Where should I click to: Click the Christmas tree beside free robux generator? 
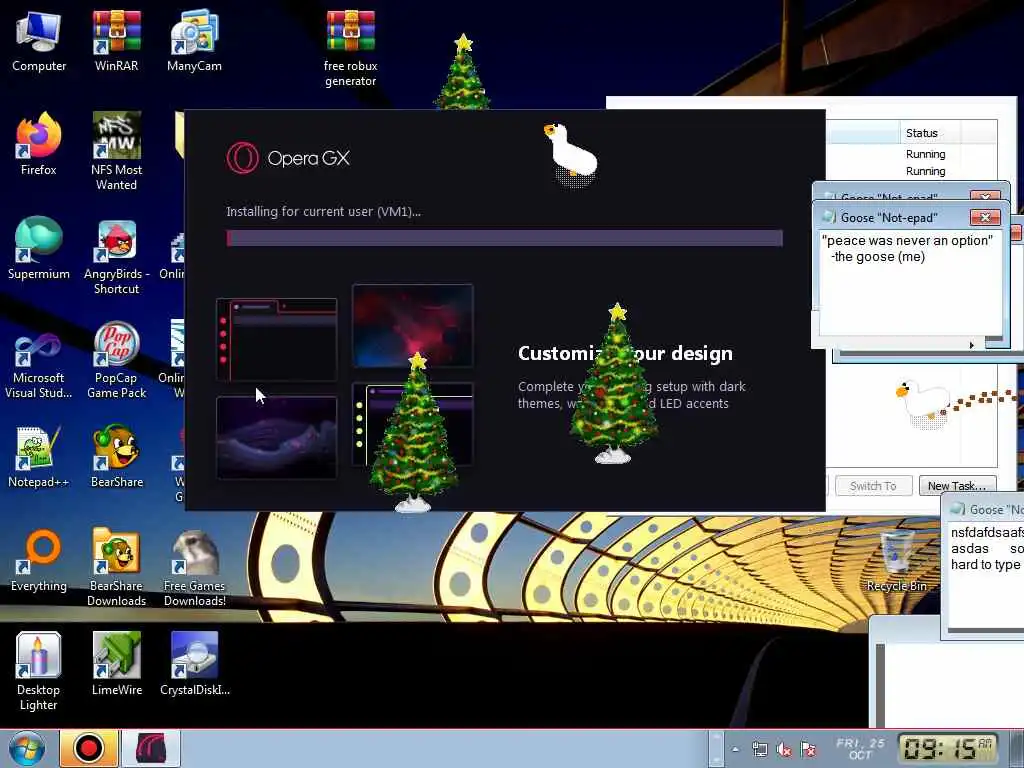[463, 71]
